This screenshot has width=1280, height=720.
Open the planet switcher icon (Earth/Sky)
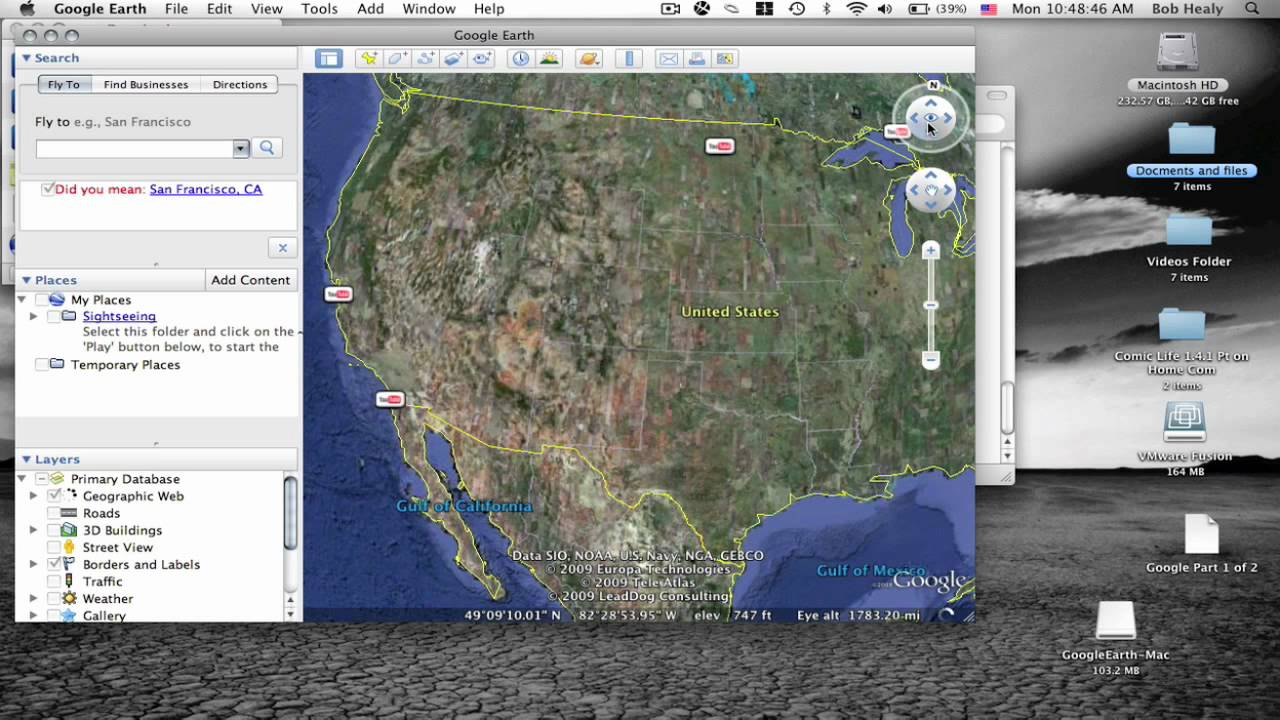[589, 59]
